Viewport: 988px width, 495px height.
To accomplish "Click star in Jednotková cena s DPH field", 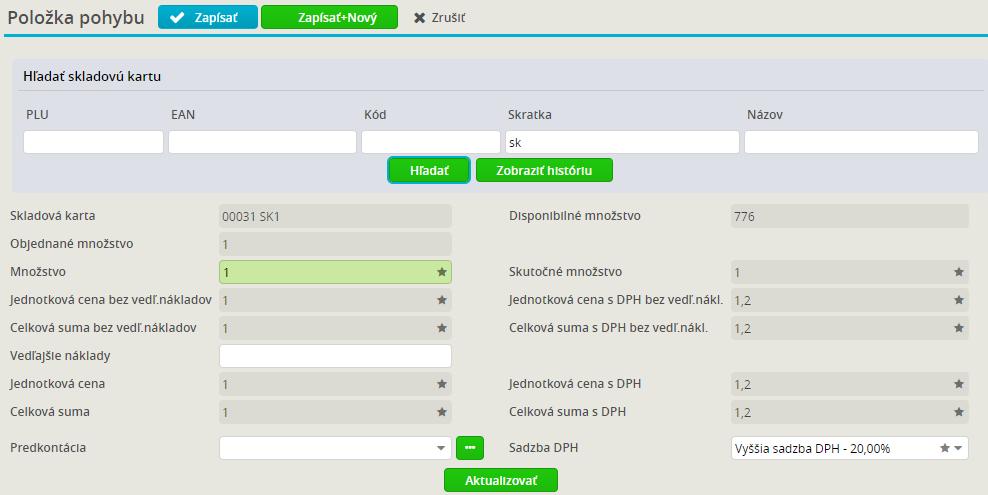I will (959, 384).
